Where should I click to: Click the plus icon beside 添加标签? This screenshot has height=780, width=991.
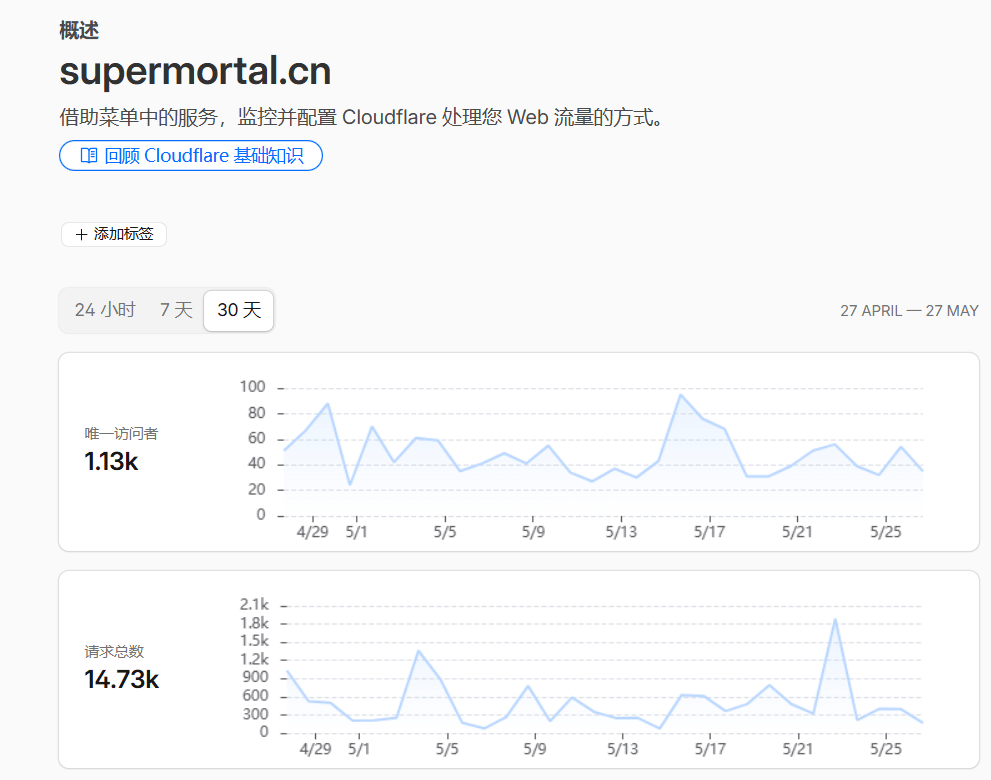(81, 235)
